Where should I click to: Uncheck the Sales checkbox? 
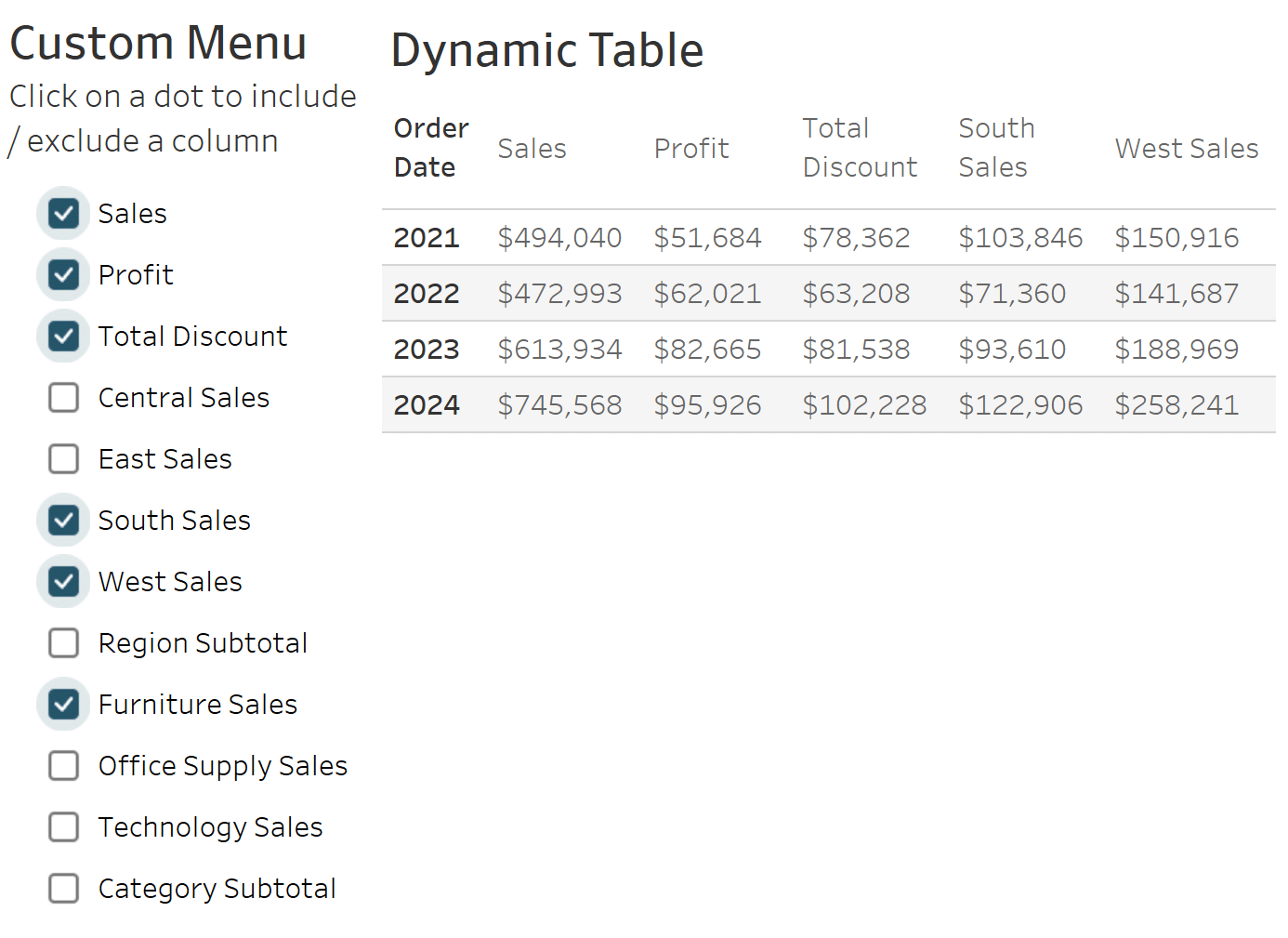62,213
